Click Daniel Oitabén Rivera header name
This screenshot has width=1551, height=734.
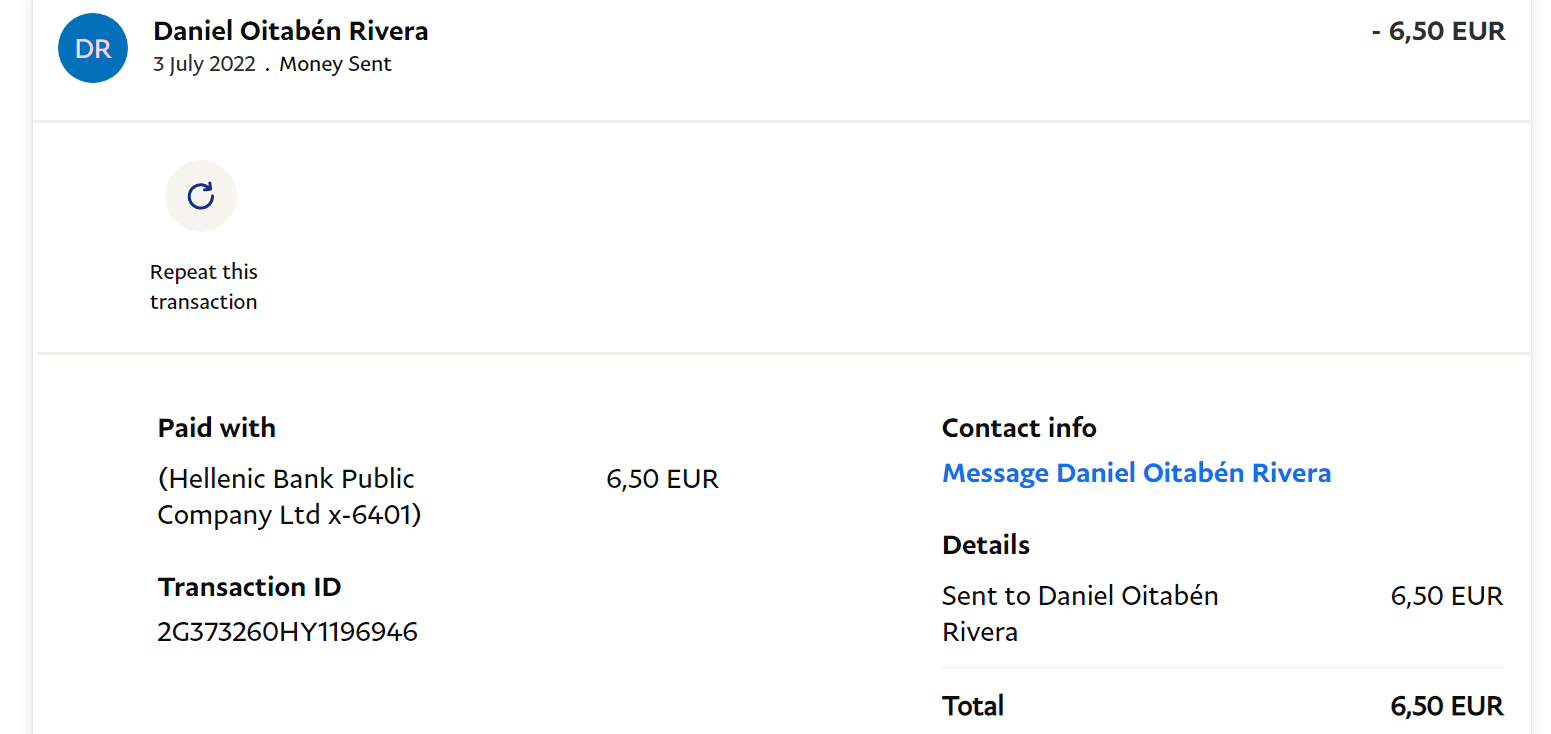(x=290, y=31)
